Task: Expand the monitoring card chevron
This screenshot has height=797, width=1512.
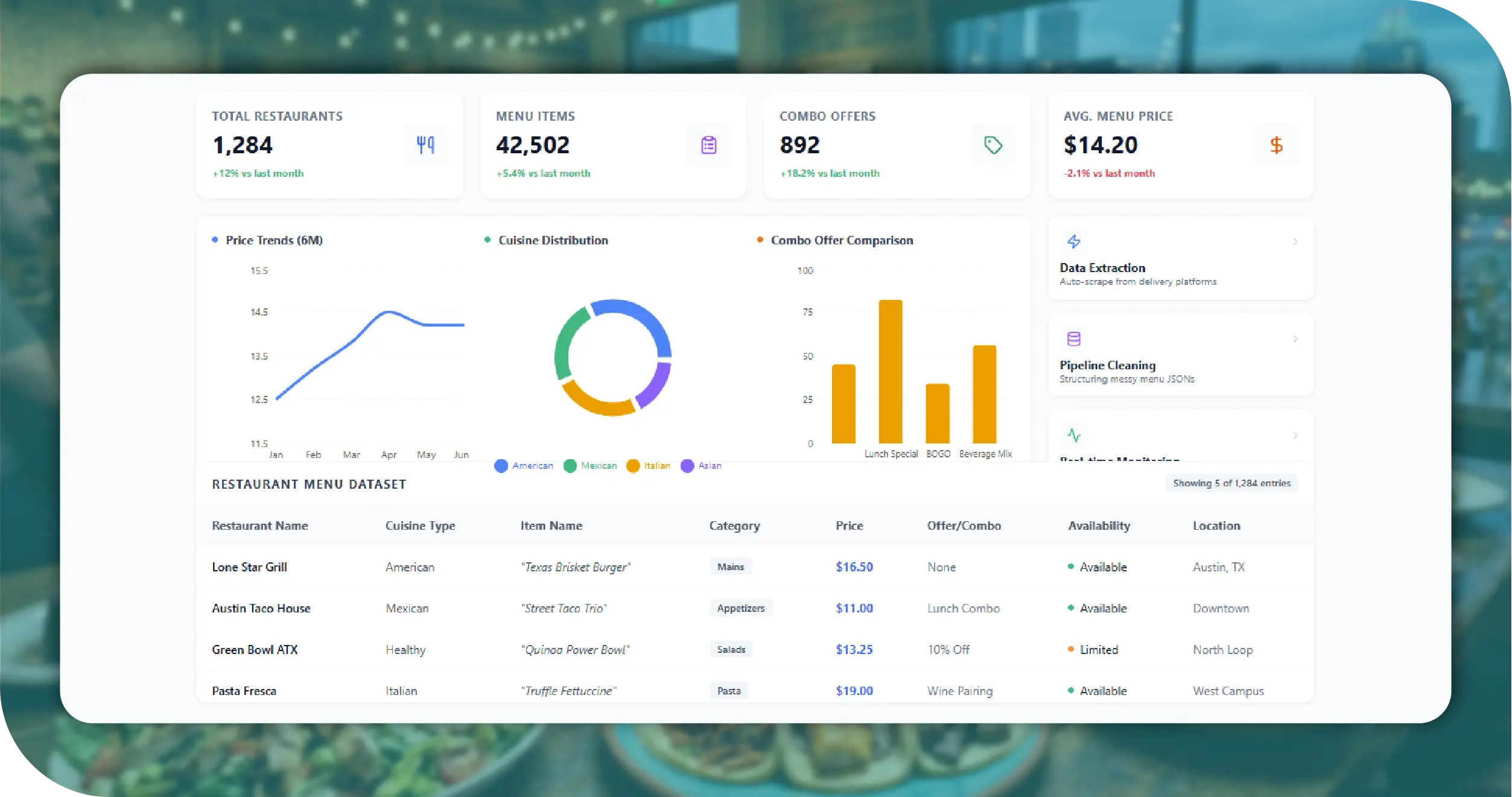Action: pos(1295,435)
